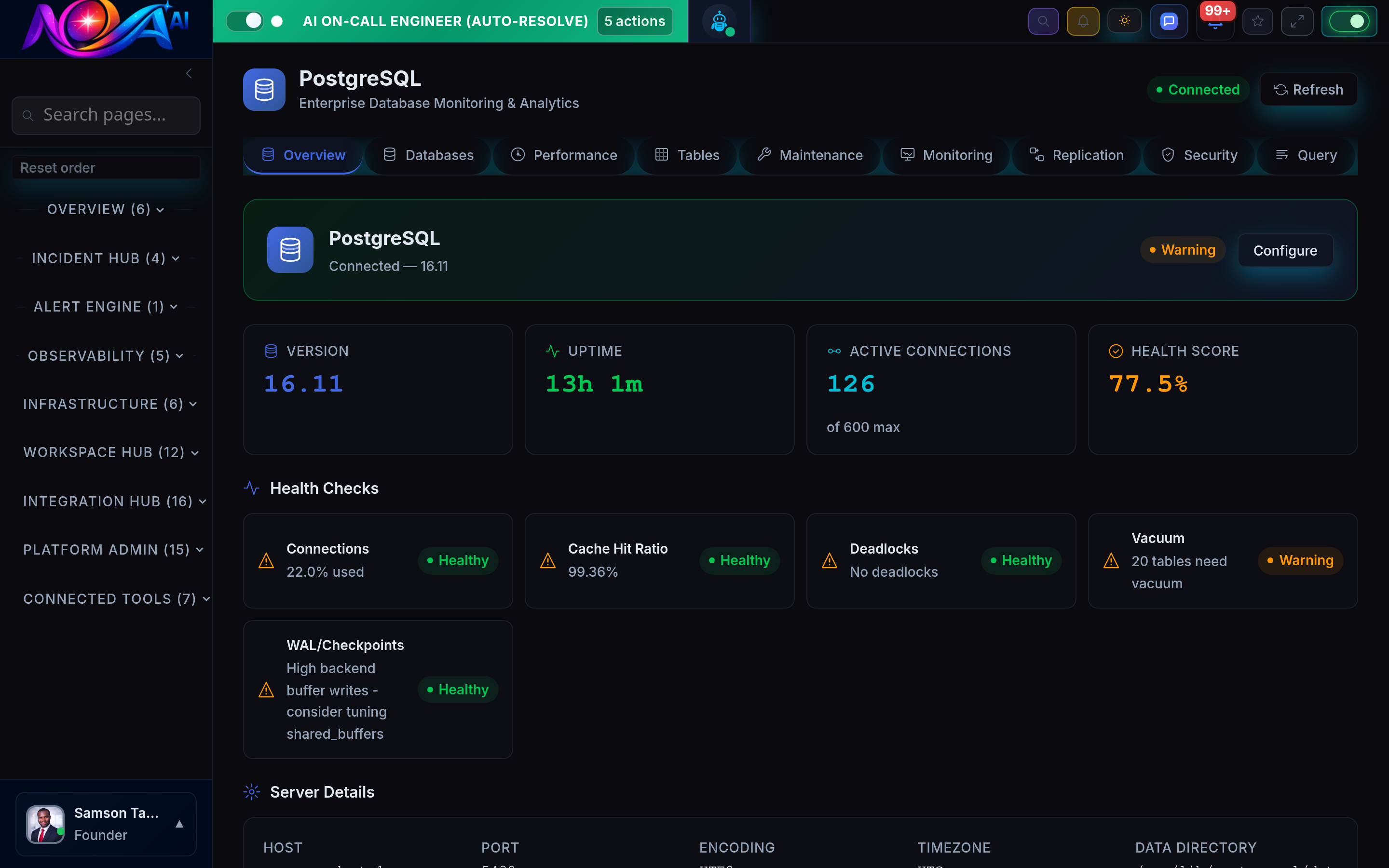Expand view with the fullscreen arrows icon
1389x868 pixels.
coord(1297,21)
